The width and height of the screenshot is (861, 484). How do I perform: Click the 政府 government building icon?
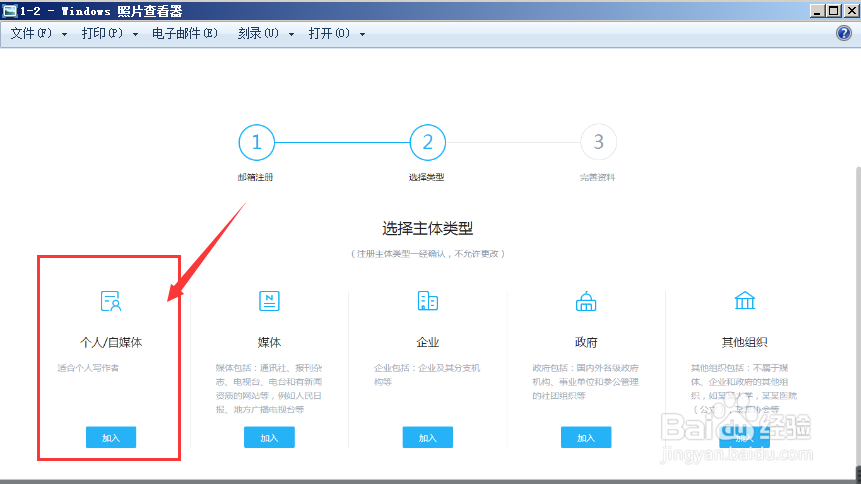point(586,301)
